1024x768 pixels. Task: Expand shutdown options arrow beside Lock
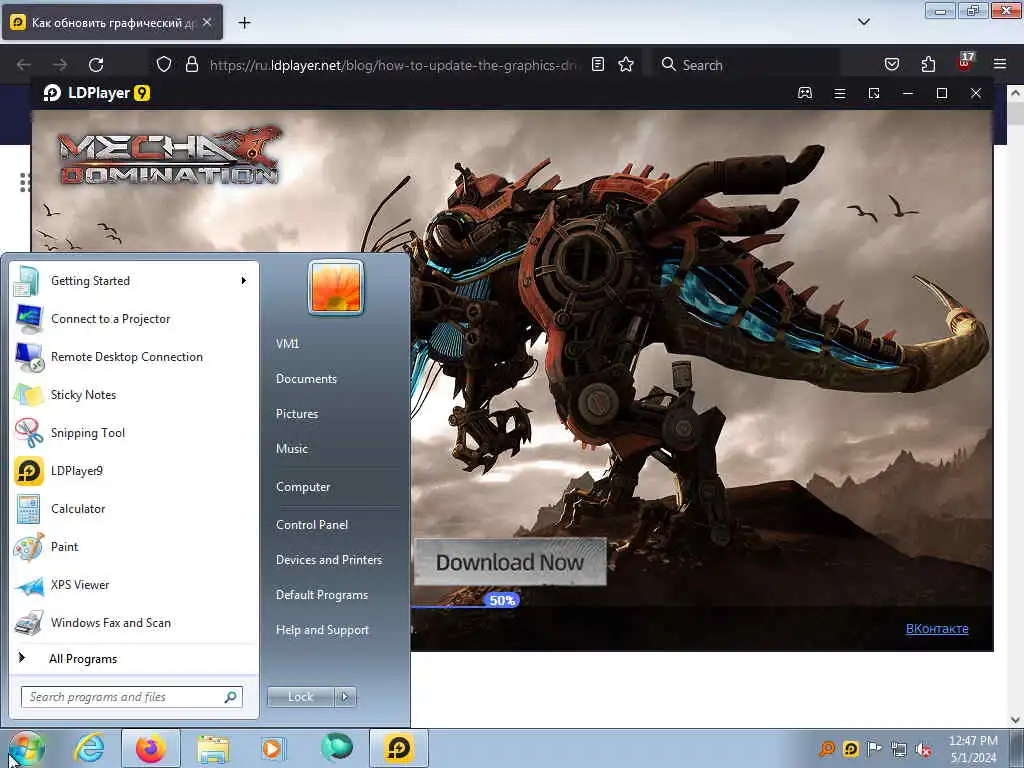click(345, 697)
